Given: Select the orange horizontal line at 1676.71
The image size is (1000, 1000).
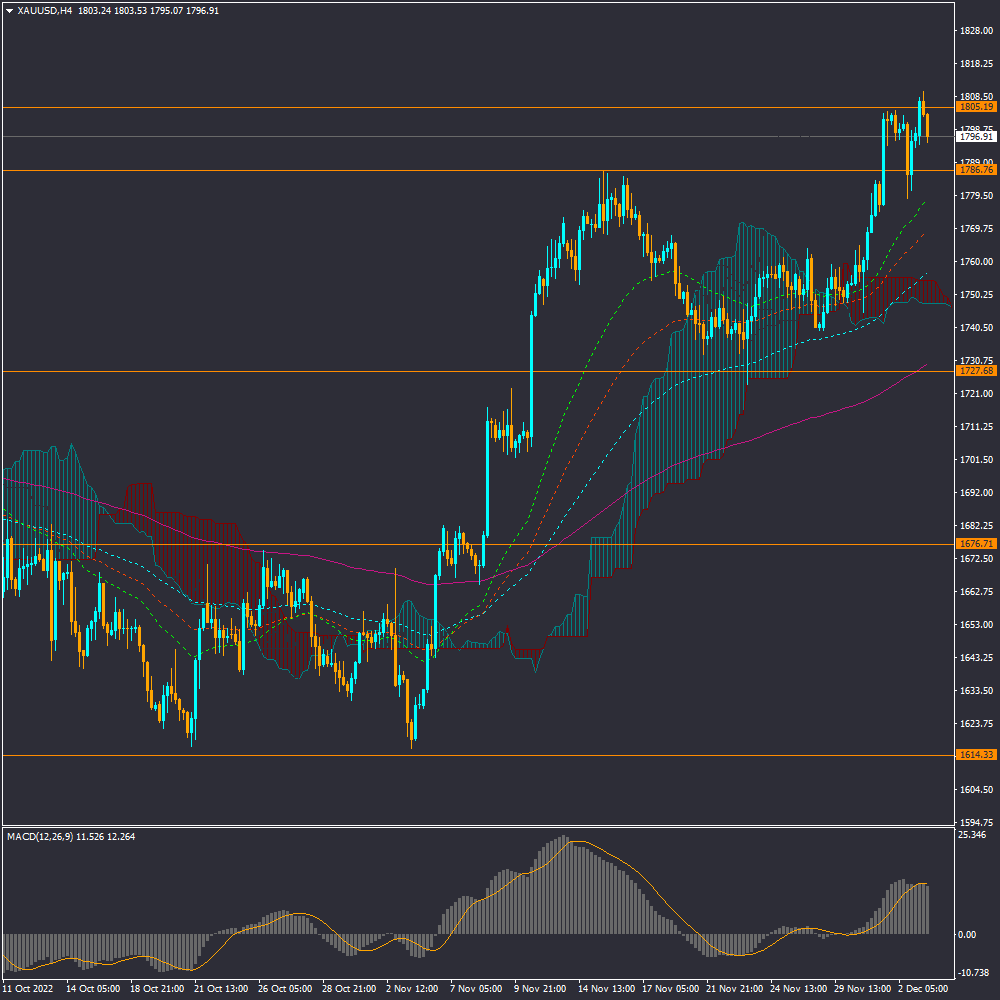Looking at the screenshot, I should pos(300,544).
